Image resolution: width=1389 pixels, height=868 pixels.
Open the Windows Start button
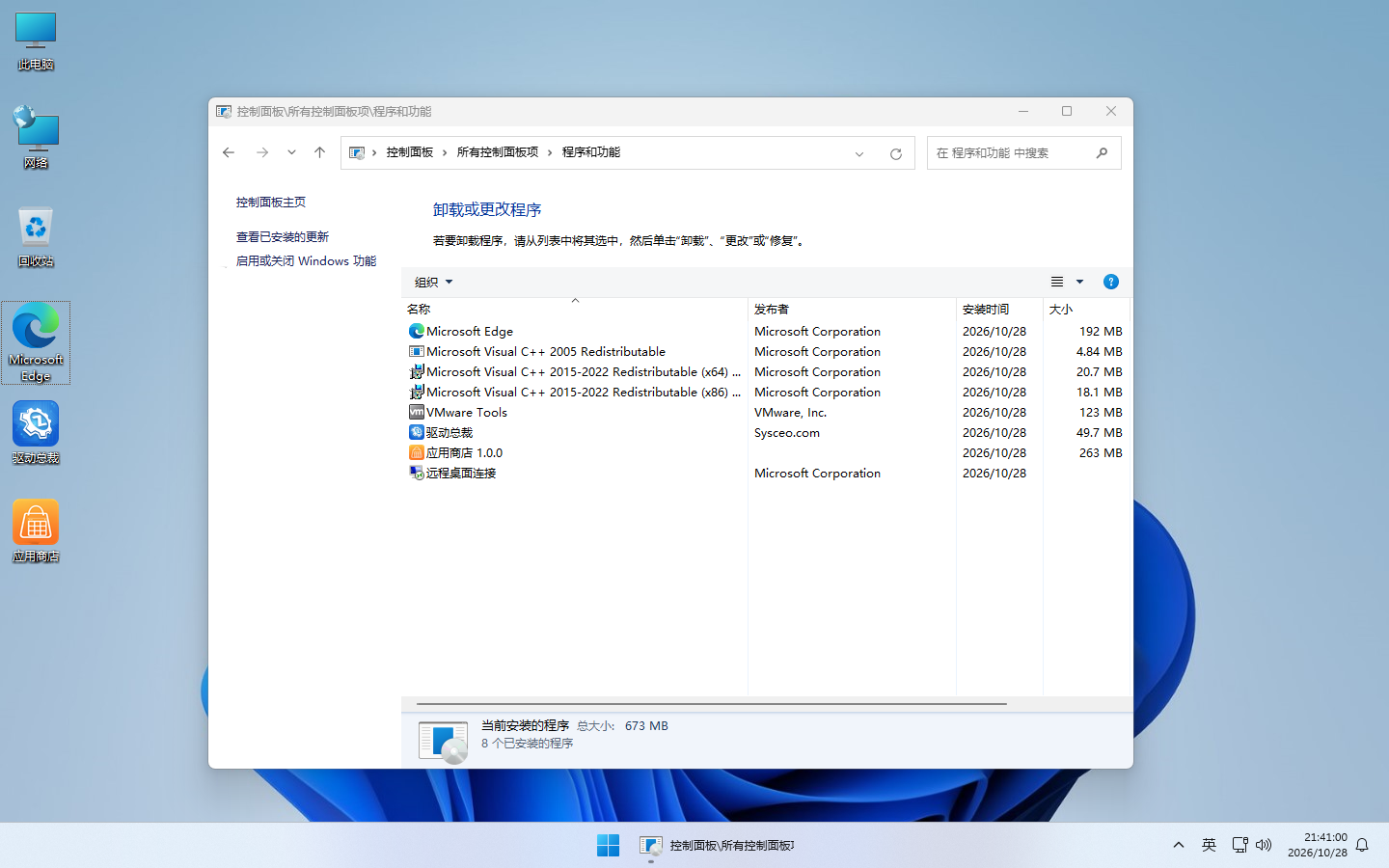(609, 845)
